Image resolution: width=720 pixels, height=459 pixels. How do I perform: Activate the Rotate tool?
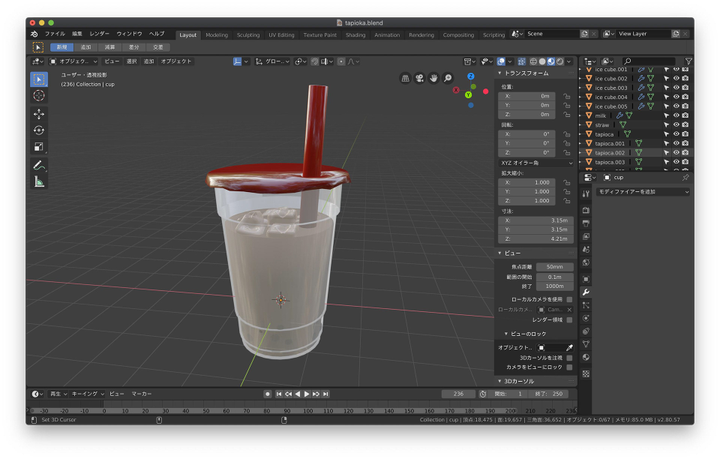click(x=39, y=130)
